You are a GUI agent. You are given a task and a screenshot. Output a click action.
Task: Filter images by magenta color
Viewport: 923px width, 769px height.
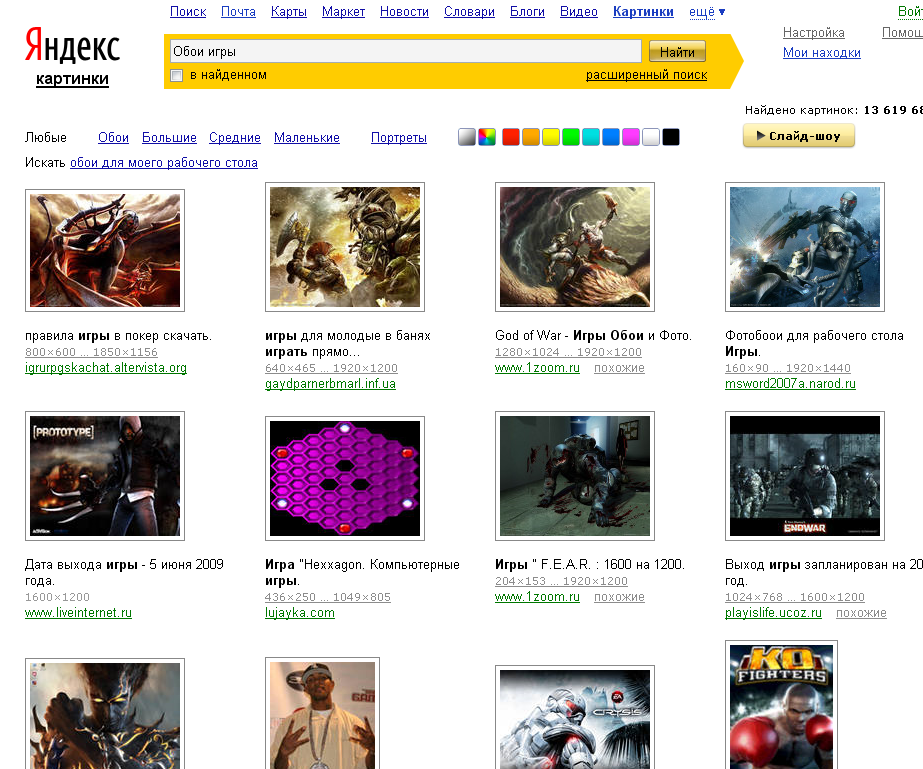631,137
